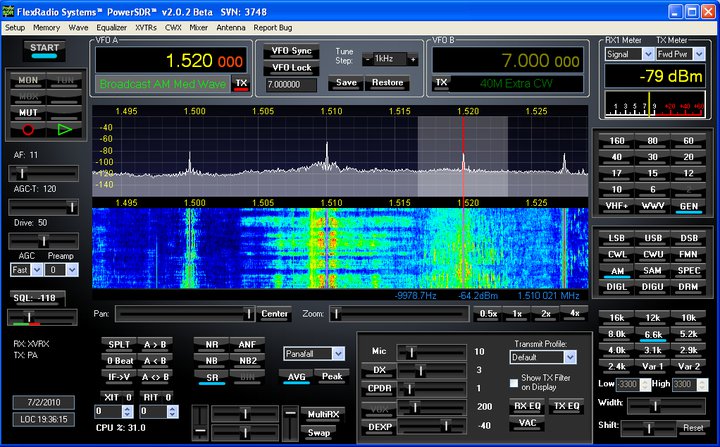
Task: Click the XIT value stepper arrows
Action: click(x=127, y=412)
